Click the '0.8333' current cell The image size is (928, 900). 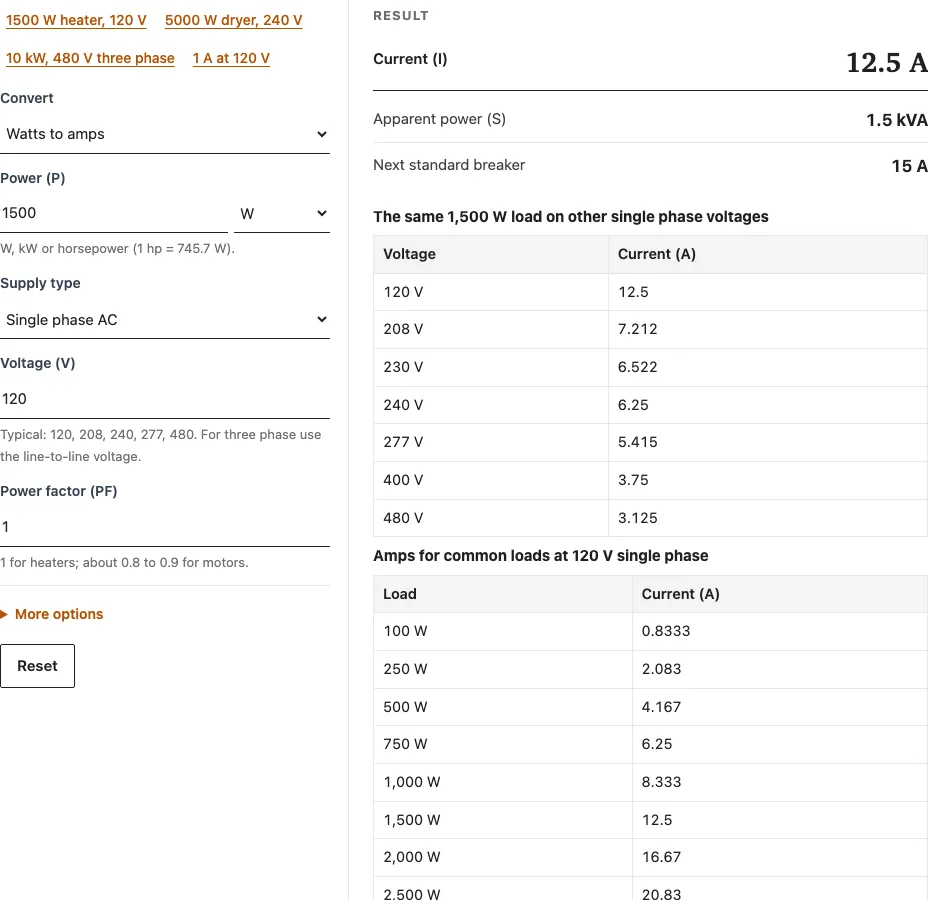point(780,631)
